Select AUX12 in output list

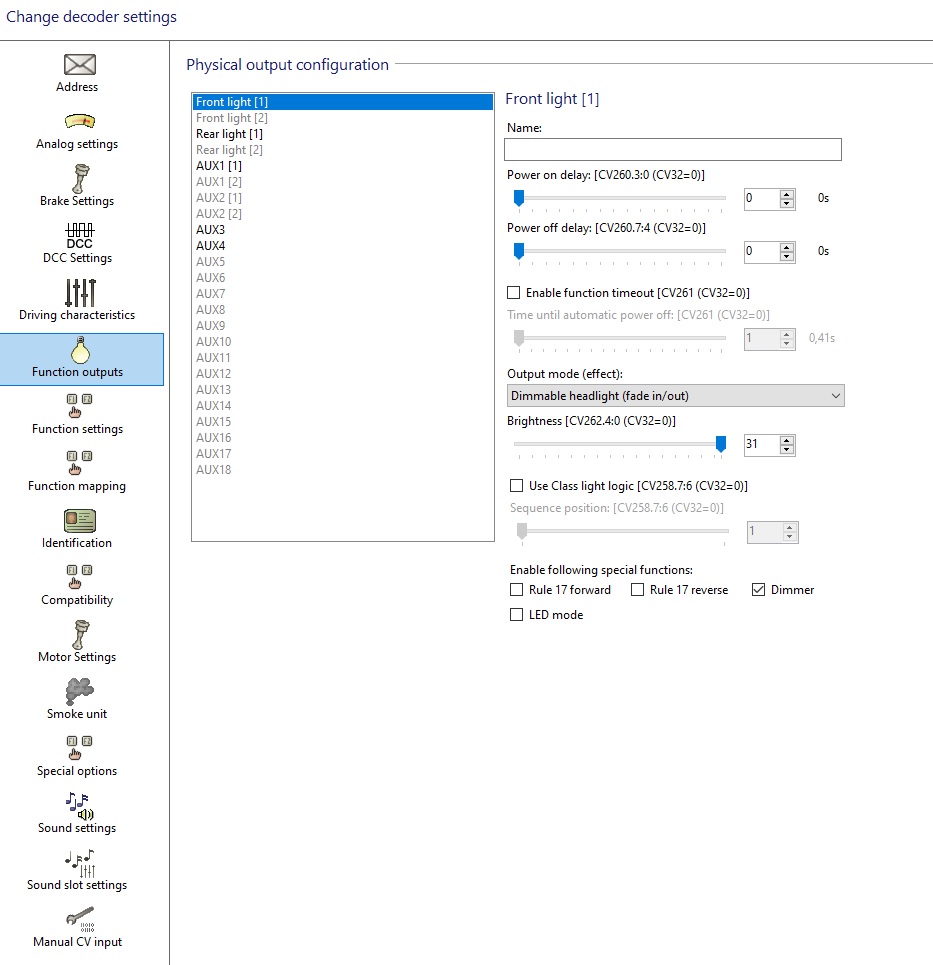[x=343, y=374]
